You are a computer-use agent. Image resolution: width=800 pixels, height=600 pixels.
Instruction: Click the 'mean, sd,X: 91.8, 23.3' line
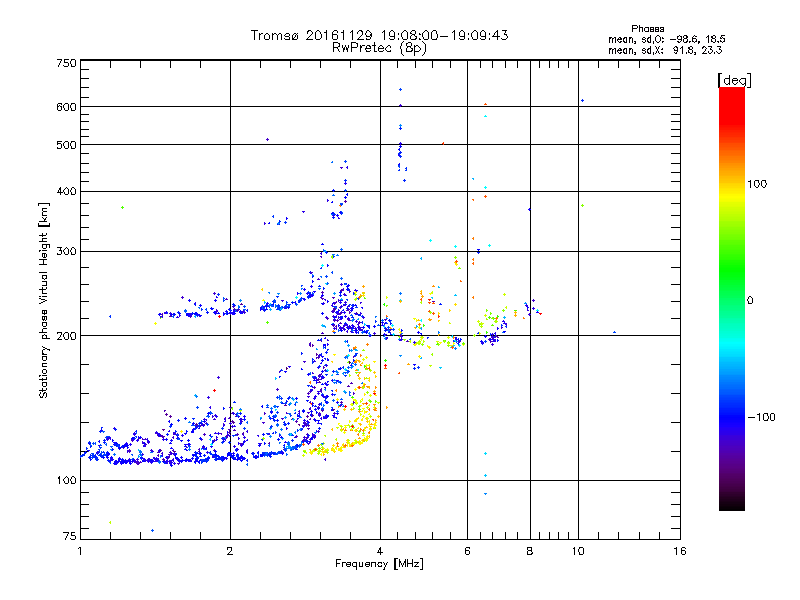665,50
